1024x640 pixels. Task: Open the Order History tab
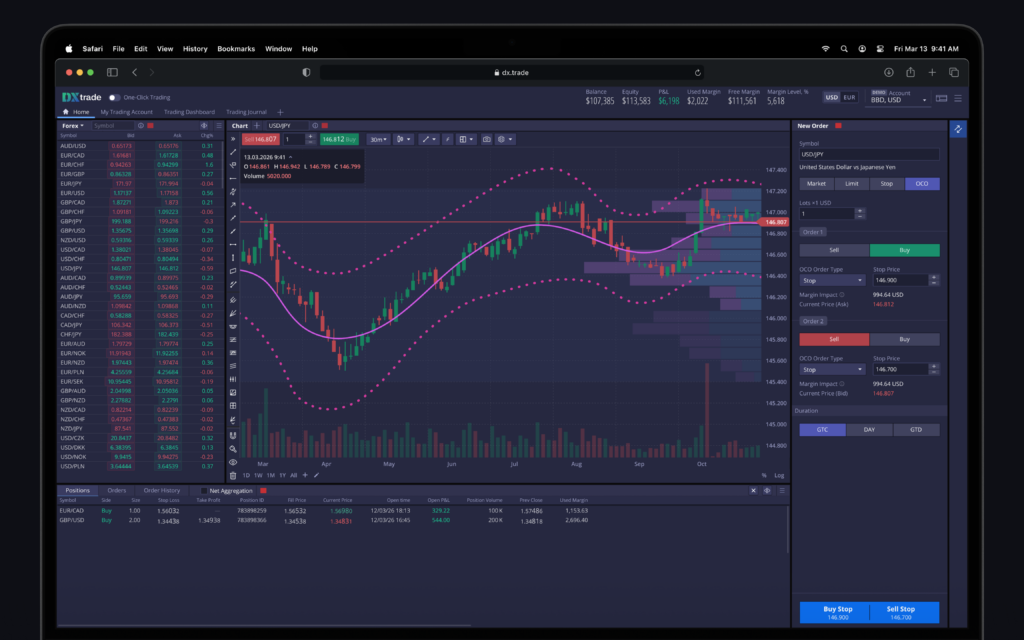point(161,491)
